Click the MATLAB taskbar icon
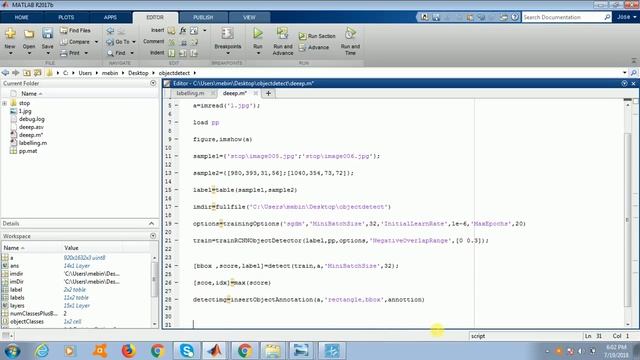Screen dimensions: 640x360 pyautogui.click(x=215, y=351)
